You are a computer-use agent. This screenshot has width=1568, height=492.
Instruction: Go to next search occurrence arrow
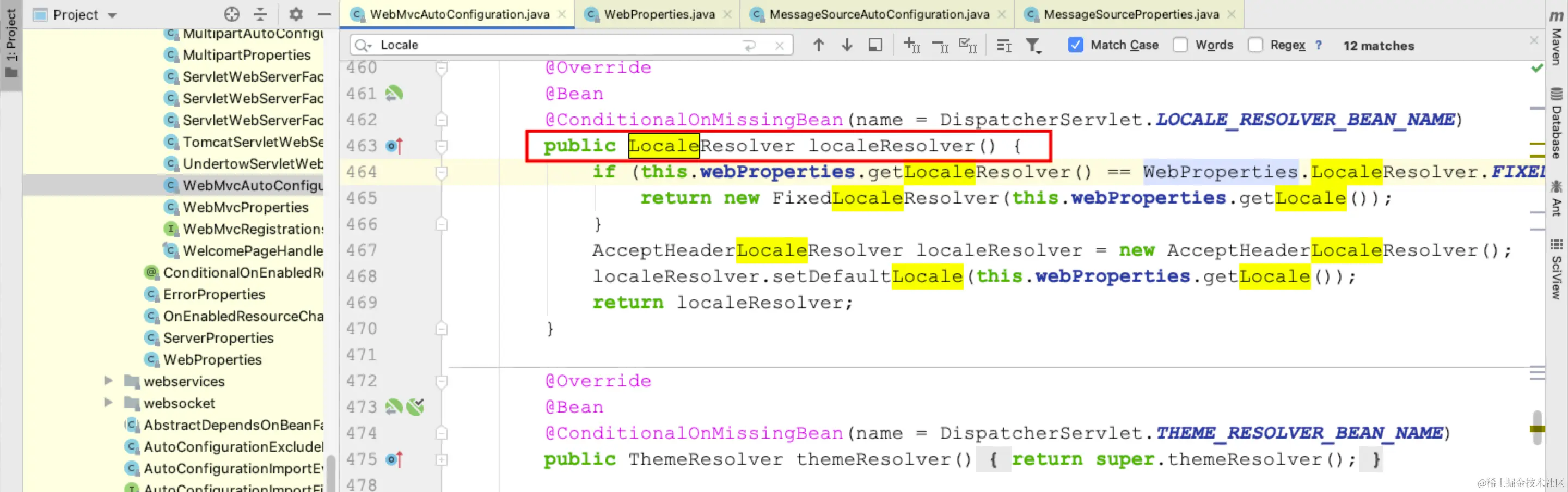click(847, 45)
